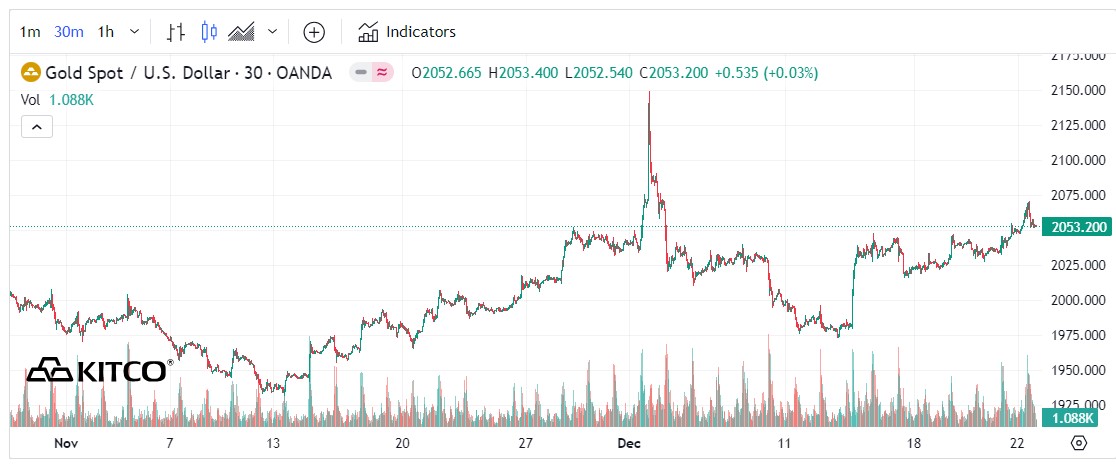Click the Vol 1.088K volume legend
The height and width of the screenshot is (466, 1116).
click(x=58, y=100)
